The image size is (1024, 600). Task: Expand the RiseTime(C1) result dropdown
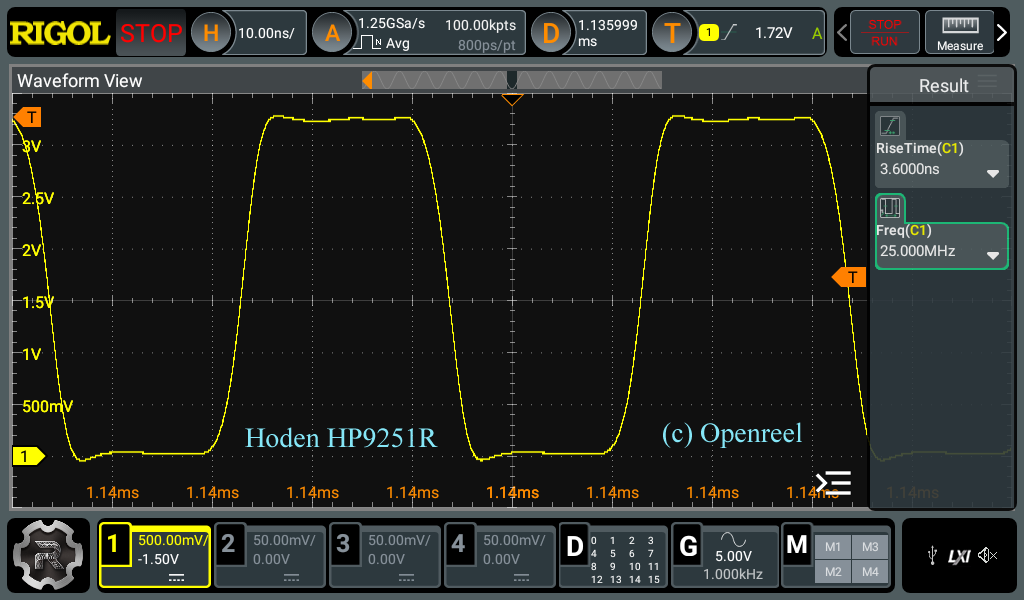tap(993, 174)
